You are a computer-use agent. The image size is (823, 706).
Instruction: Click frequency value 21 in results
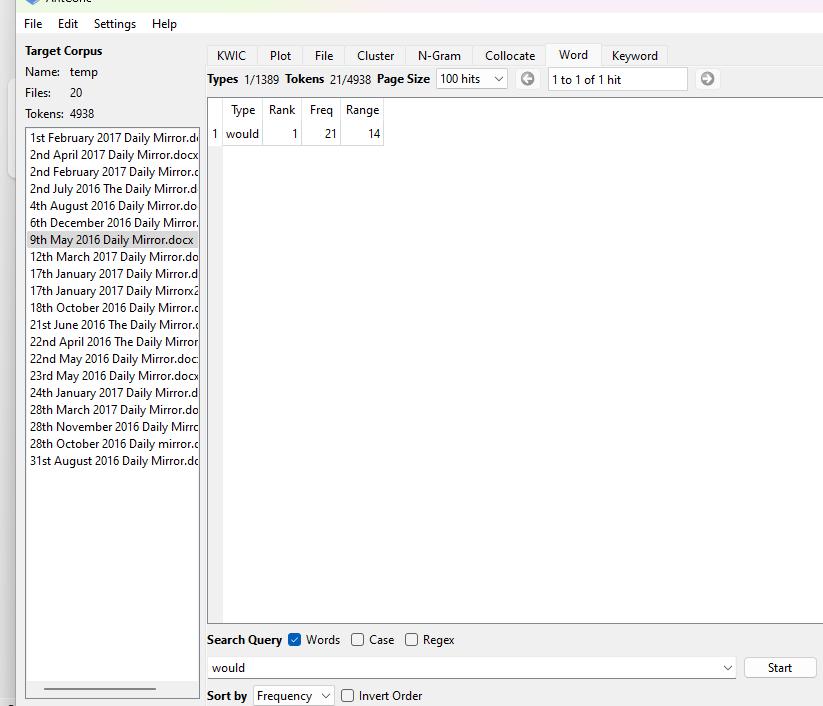321,134
